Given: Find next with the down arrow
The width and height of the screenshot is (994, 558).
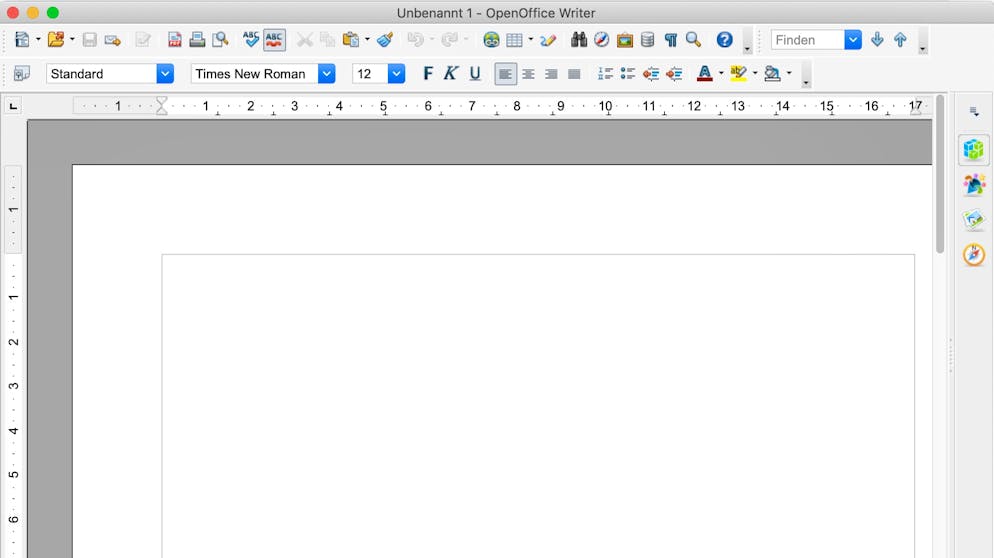Looking at the screenshot, I should point(877,40).
